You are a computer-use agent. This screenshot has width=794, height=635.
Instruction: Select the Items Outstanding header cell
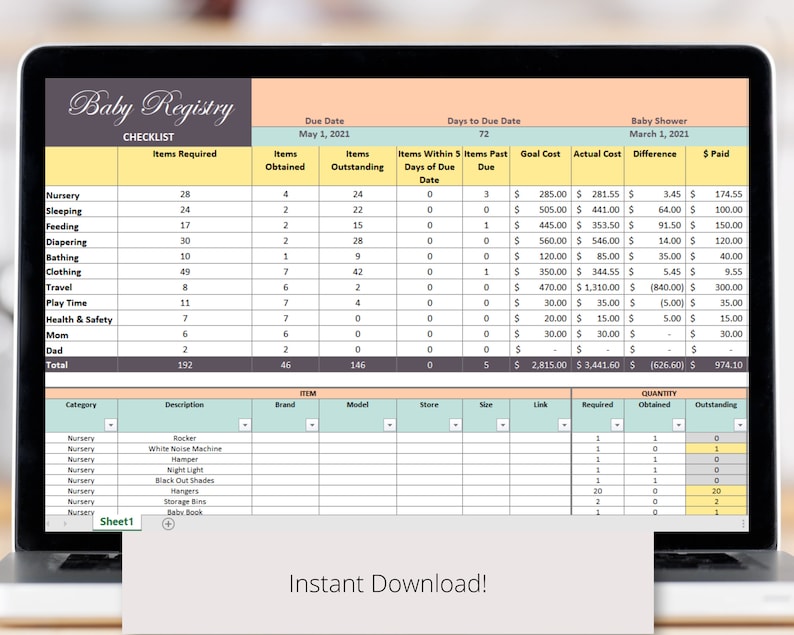click(358, 166)
